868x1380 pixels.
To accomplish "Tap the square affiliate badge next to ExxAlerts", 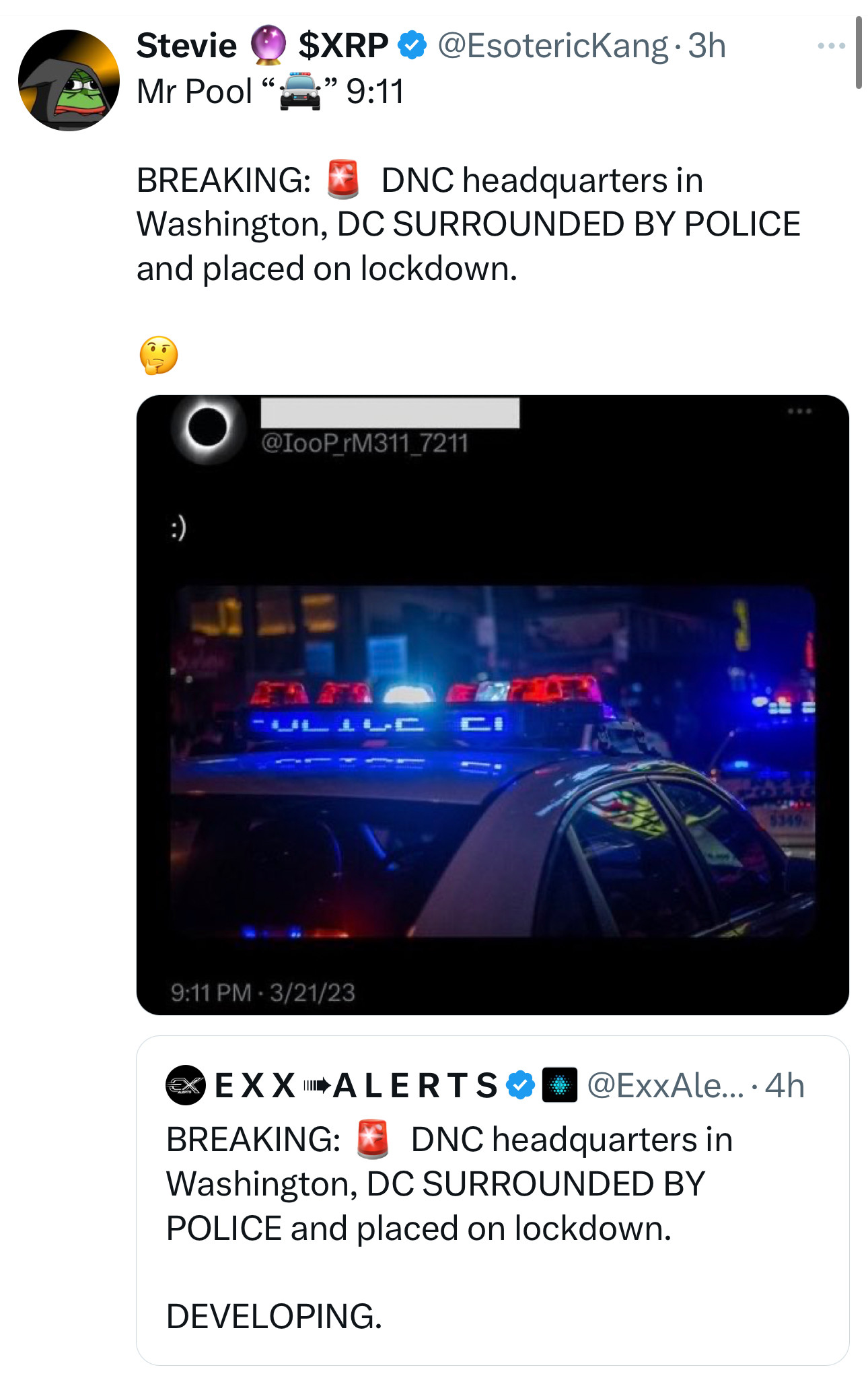I will [x=560, y=1085].
